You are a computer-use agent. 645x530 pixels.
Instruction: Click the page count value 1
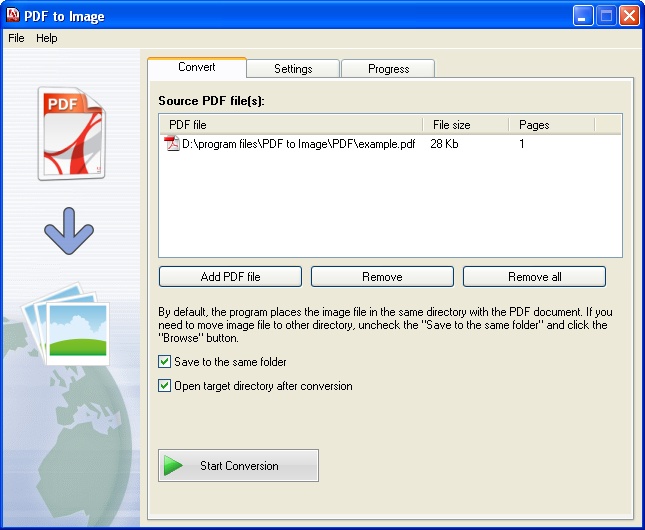coord(522,144)
